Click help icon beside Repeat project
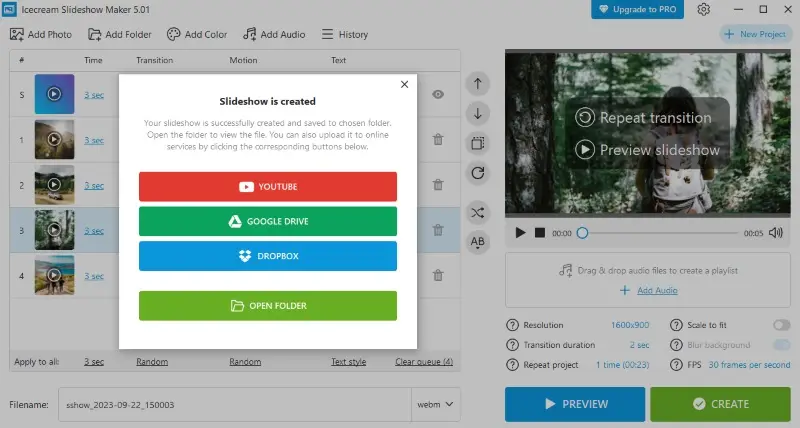The width and height of the screenshot is (800, 428). 512,365
